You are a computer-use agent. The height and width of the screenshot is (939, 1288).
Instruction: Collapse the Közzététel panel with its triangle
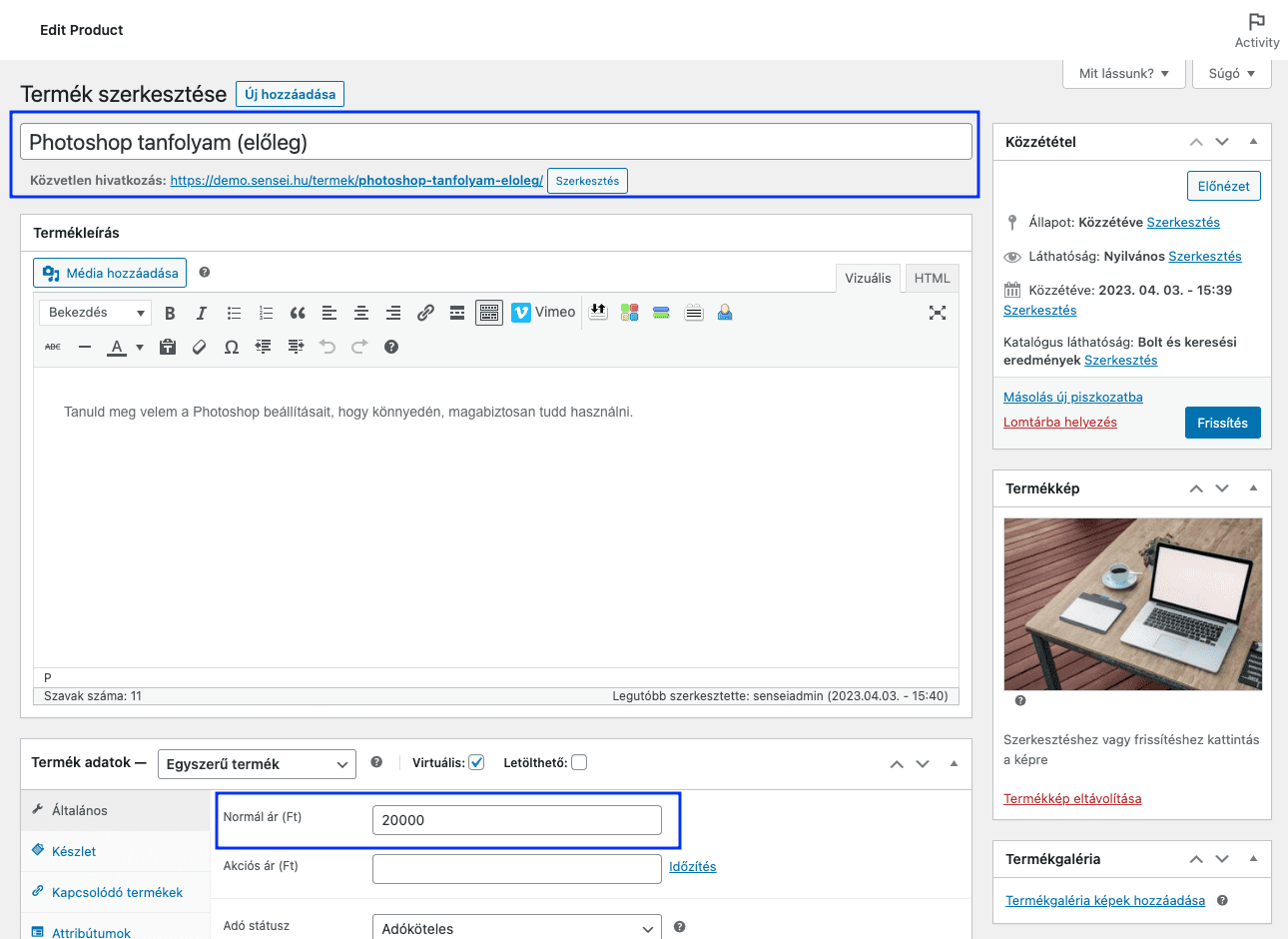(x=1253, y=142)
